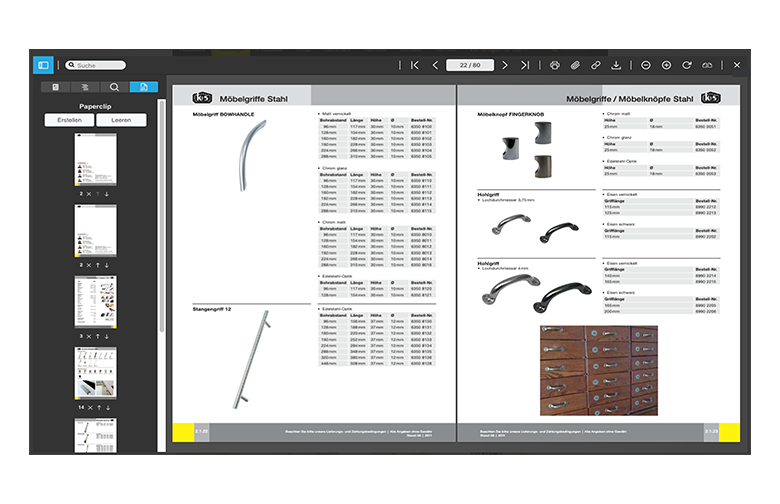Go to the next page
The height and width of the screenshot is (504, 780).
(505, 65)
